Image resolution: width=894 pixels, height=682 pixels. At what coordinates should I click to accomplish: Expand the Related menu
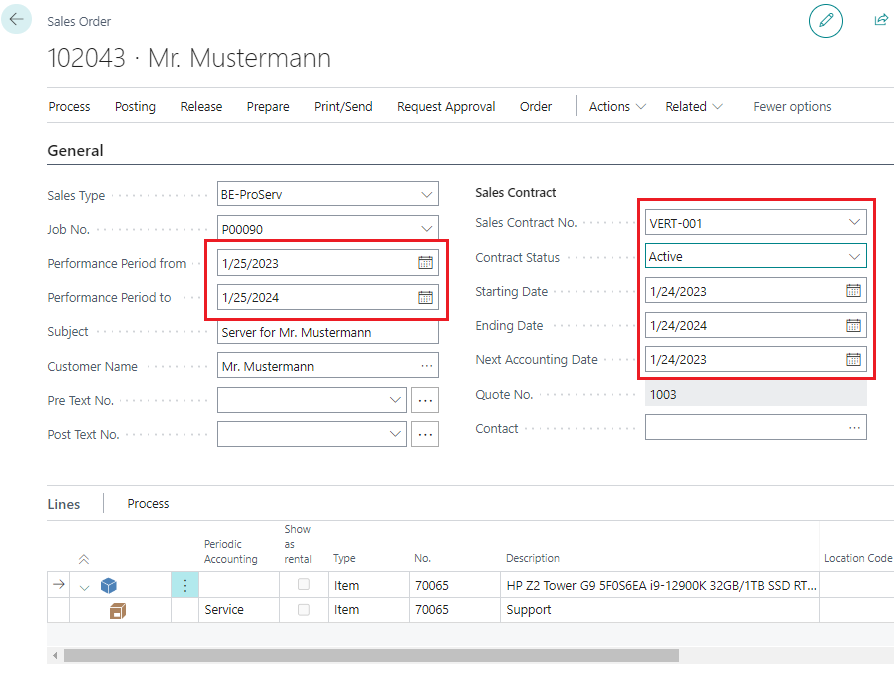coord(693,107)
